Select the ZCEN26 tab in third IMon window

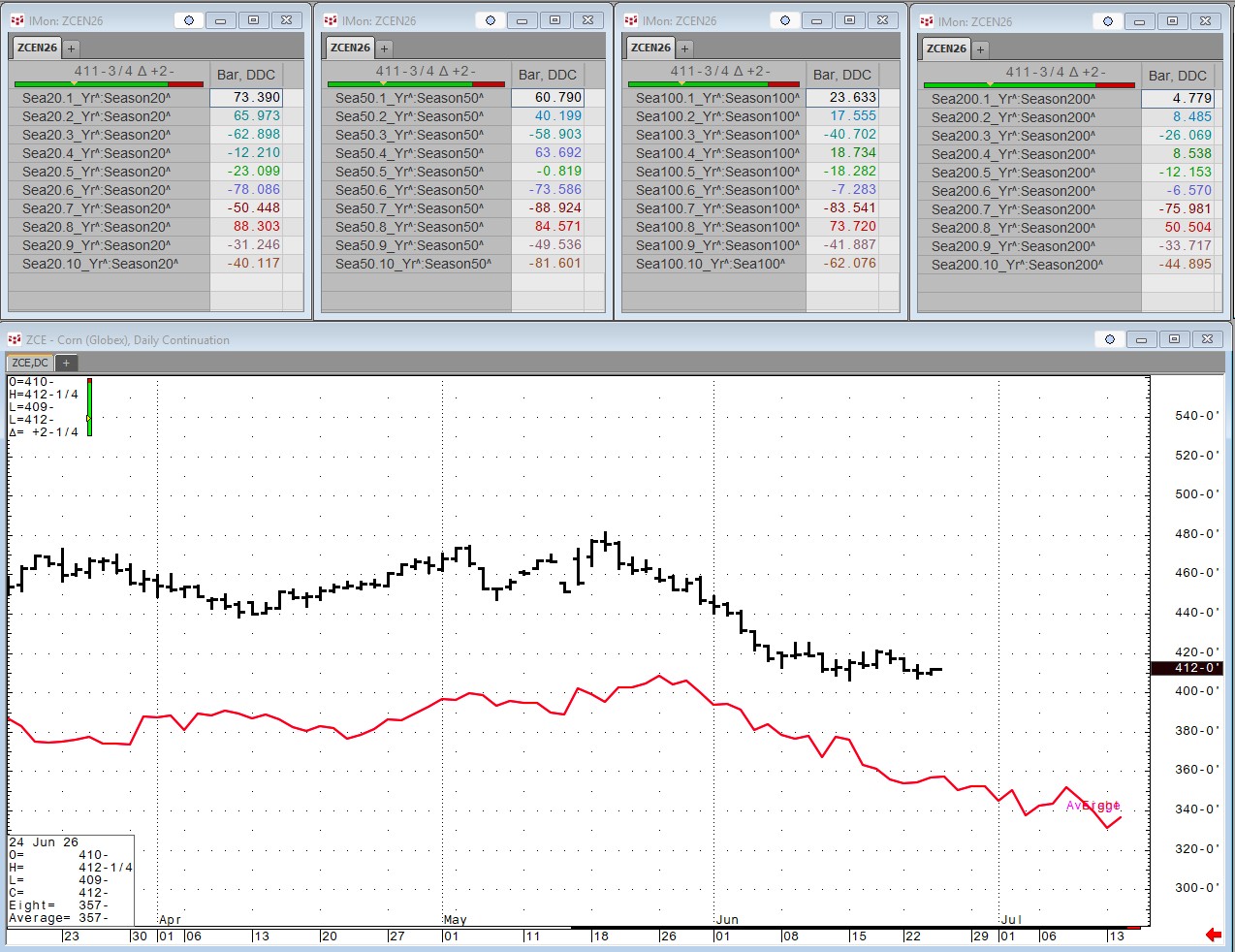(x=650, y=48)
